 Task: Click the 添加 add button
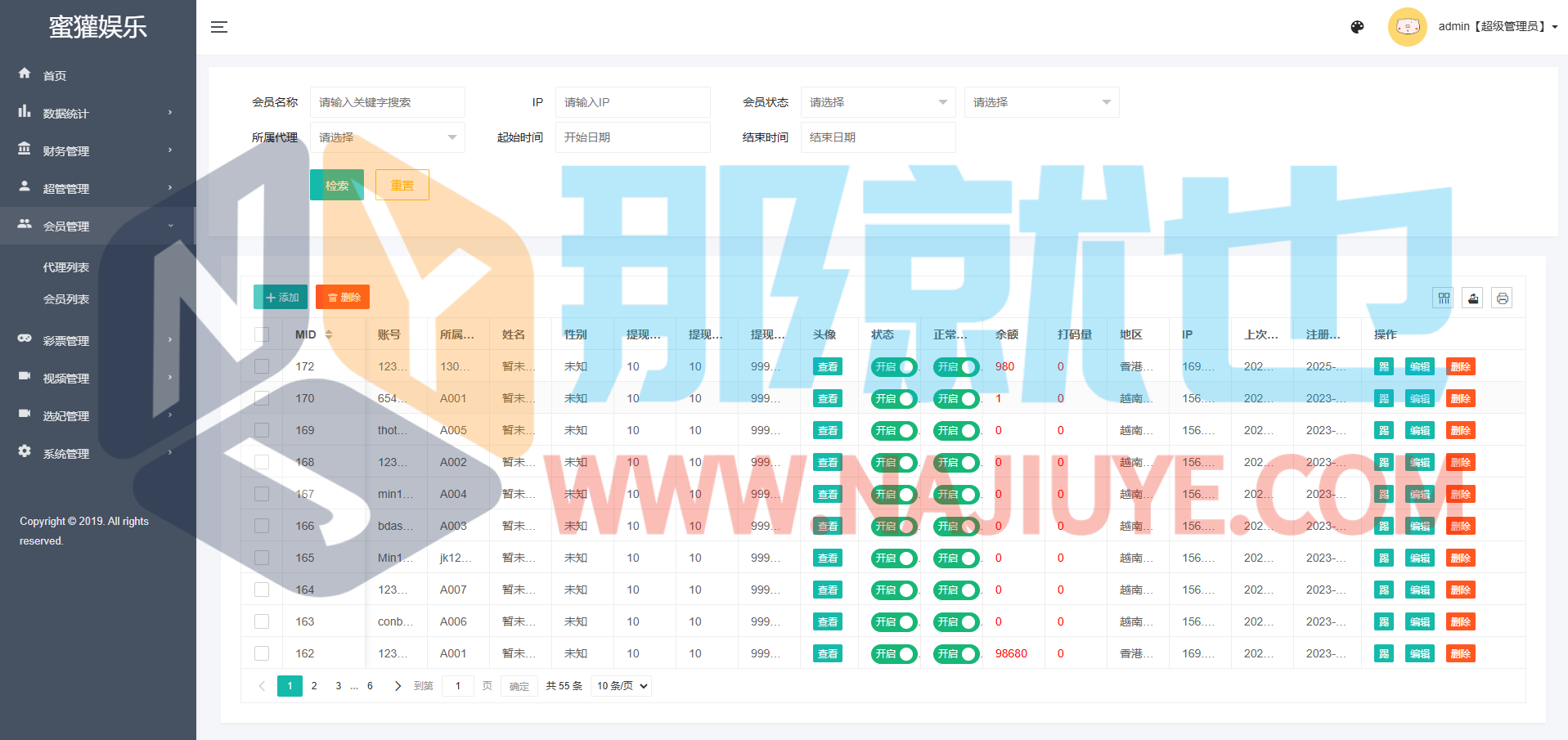[x=281, y=298]
